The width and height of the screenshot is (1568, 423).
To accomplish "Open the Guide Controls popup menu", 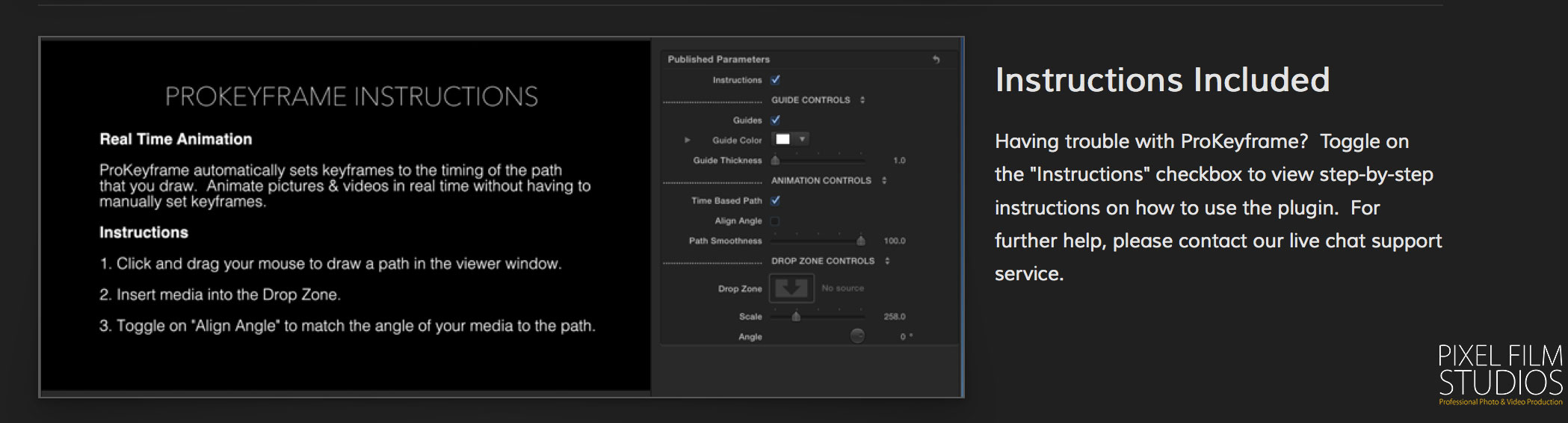I will click(x=862, y=100).
